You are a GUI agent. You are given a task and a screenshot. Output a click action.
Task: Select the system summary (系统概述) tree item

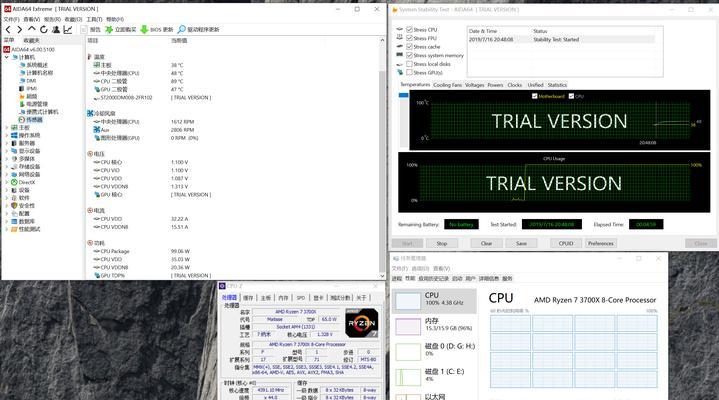point(33,65)
